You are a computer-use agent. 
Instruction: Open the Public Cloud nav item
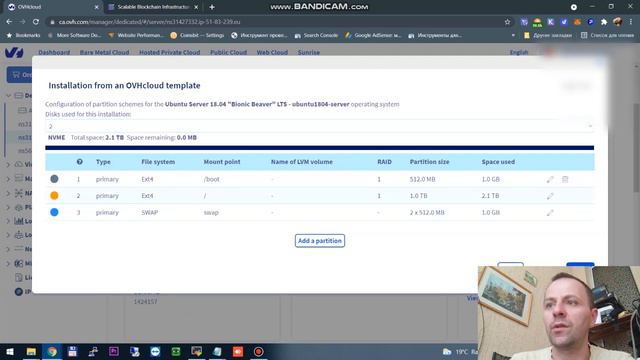[x=229, y=52]
